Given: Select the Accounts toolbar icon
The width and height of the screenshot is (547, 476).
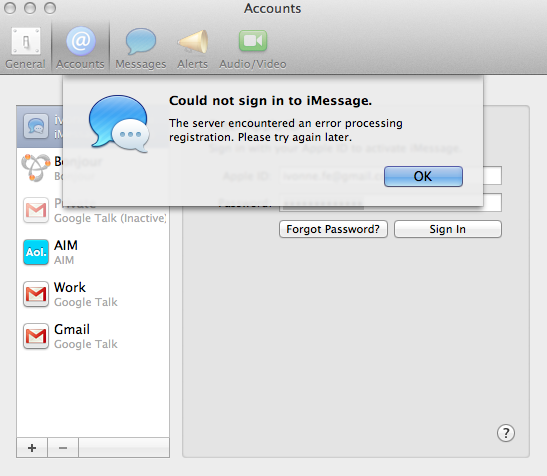Looking at the screenshot, I should (x=81, y=48).
